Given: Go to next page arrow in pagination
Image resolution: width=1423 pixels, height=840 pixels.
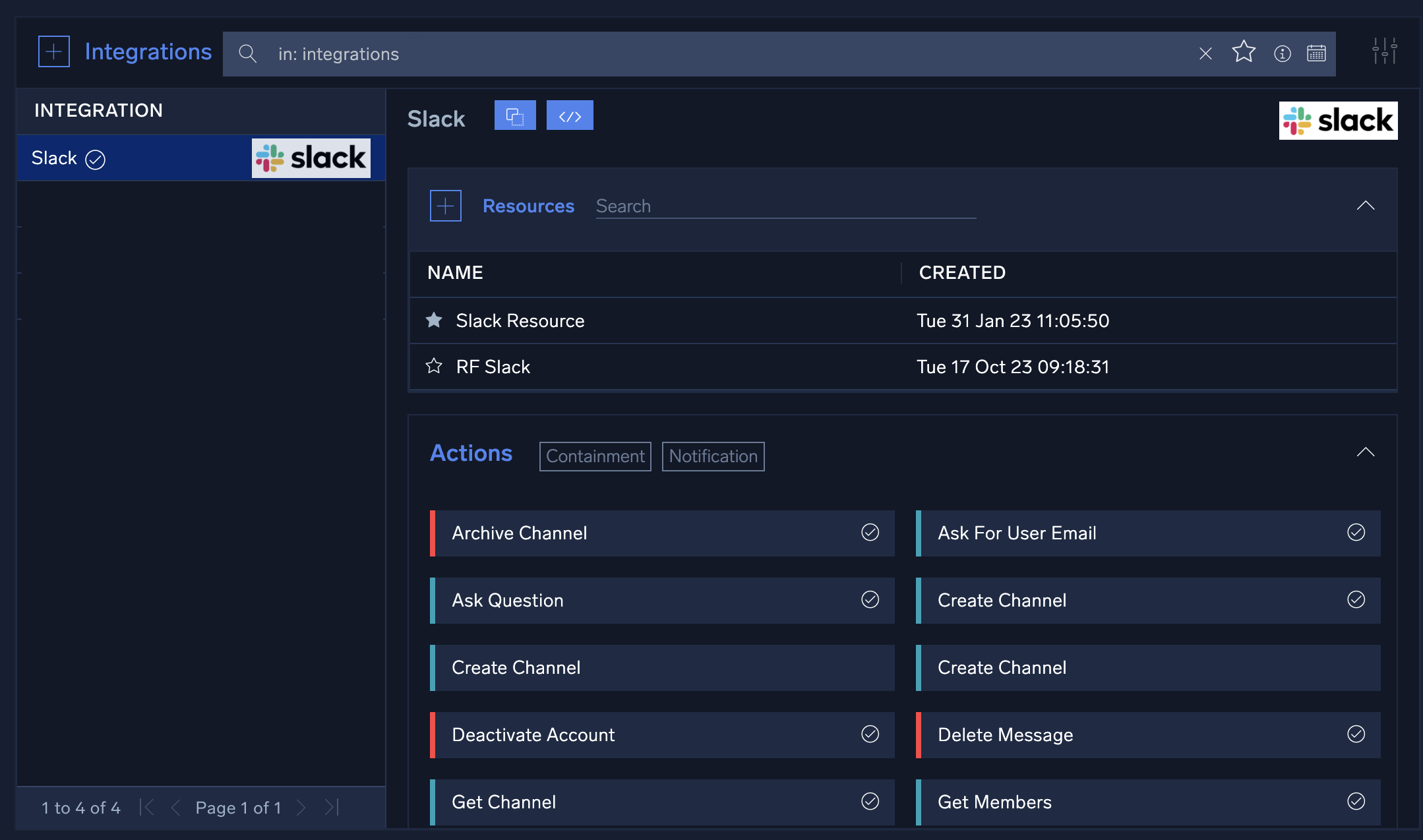Looking at the screenshot, I should click(301, 807).
